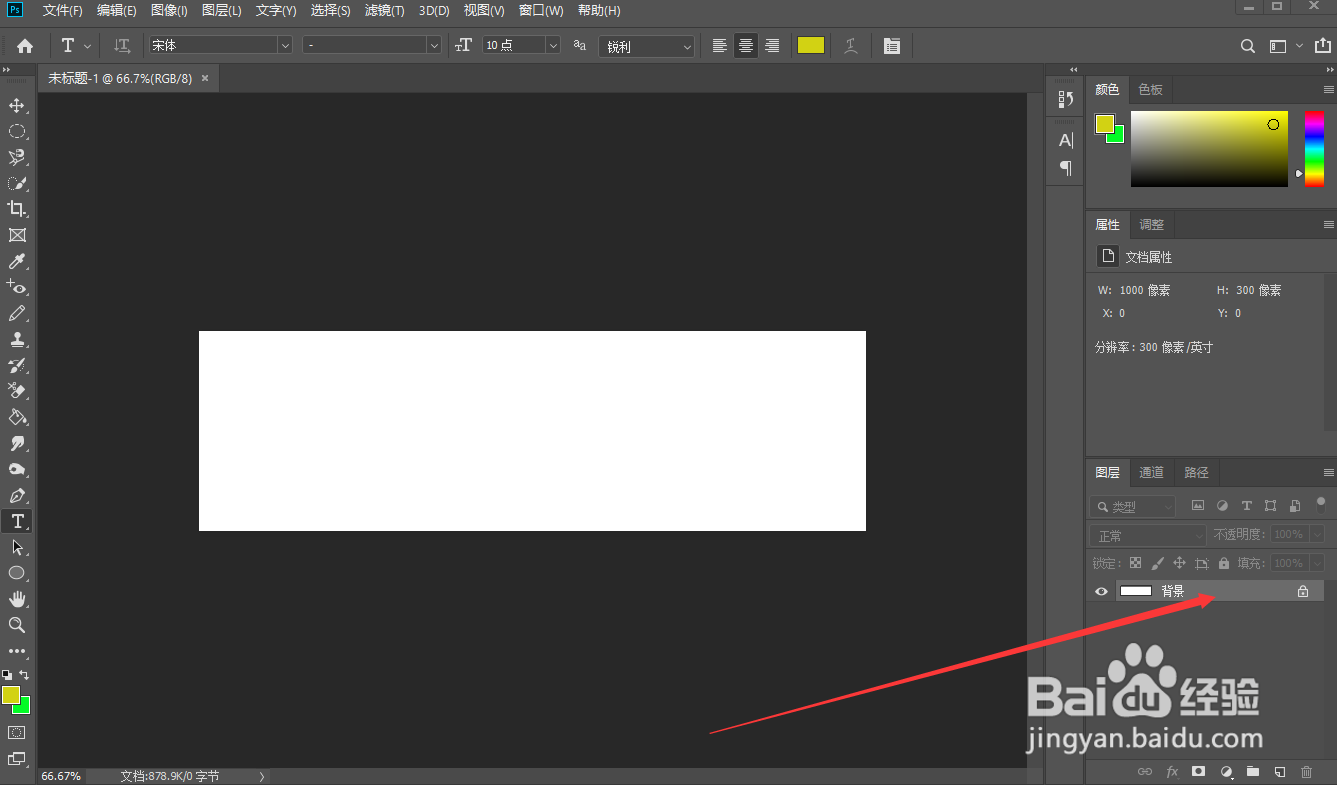This screenshot has height=785, width=1337.
Task: Select the Horizontal Type tool
Action: point(17,521)
